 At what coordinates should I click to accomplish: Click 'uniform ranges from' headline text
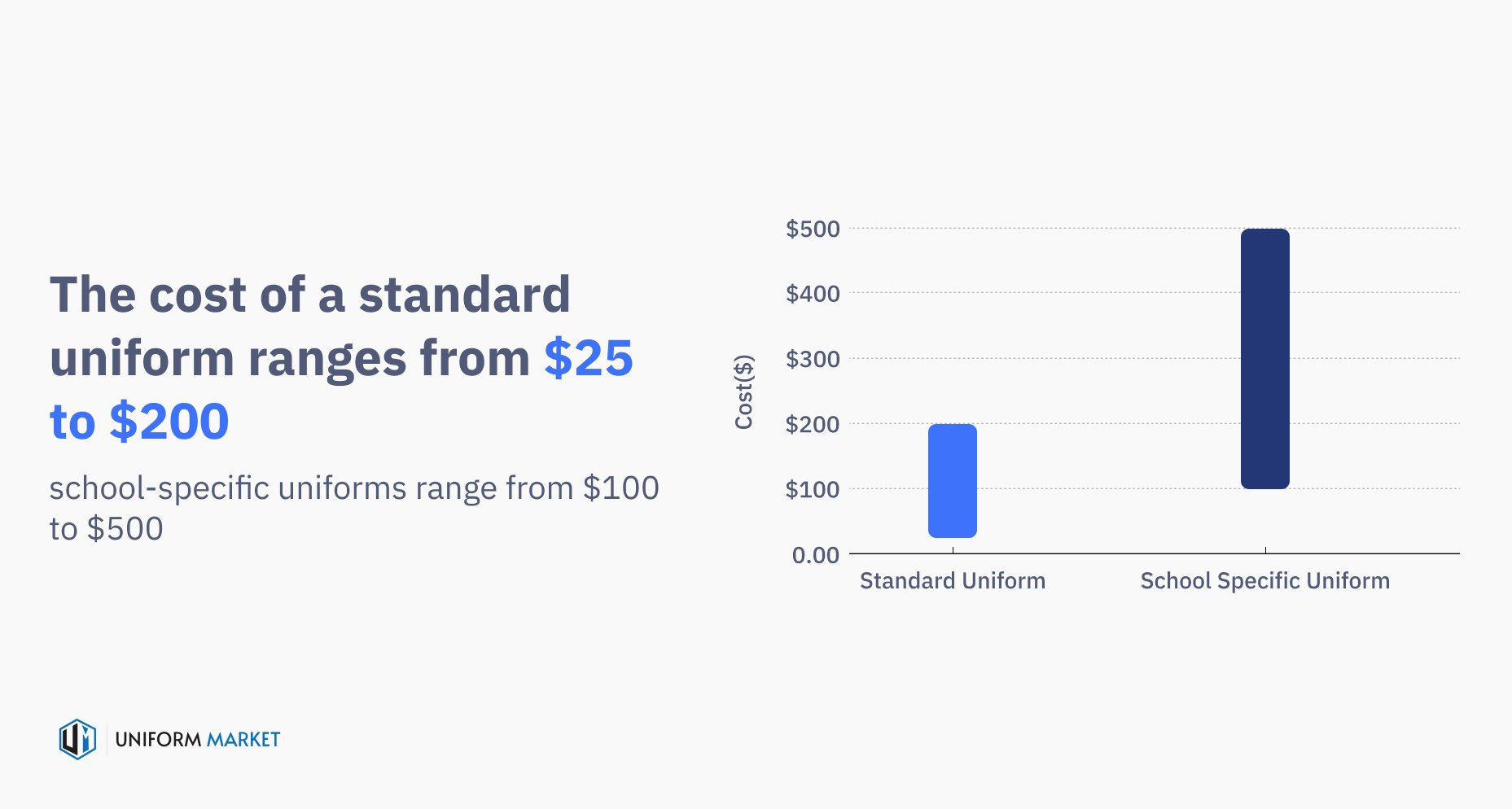(x=289, y=357)
